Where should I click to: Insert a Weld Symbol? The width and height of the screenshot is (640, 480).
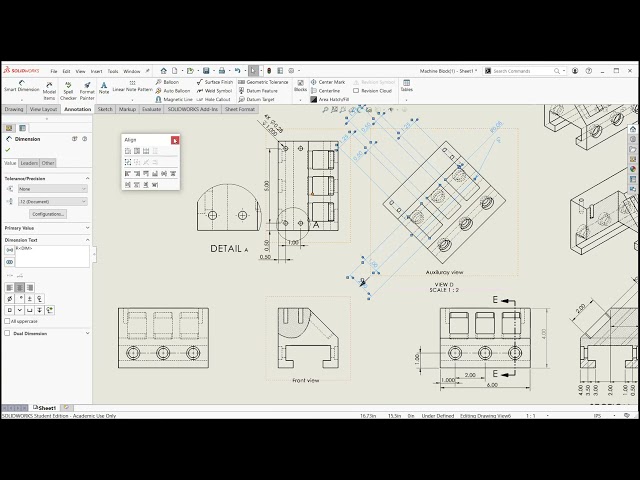214,91
